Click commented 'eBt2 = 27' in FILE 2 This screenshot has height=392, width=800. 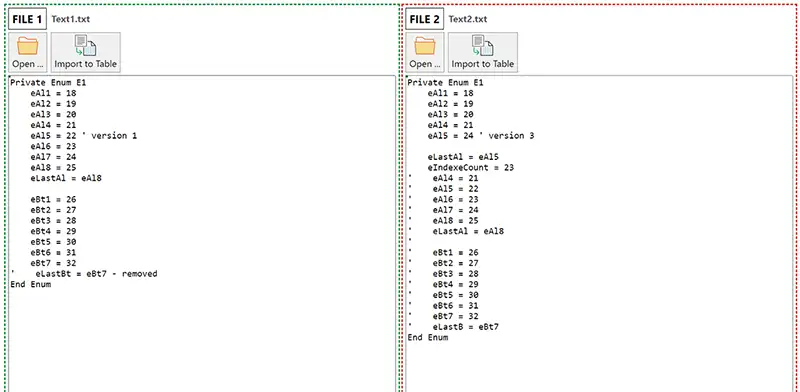[456, 263]
